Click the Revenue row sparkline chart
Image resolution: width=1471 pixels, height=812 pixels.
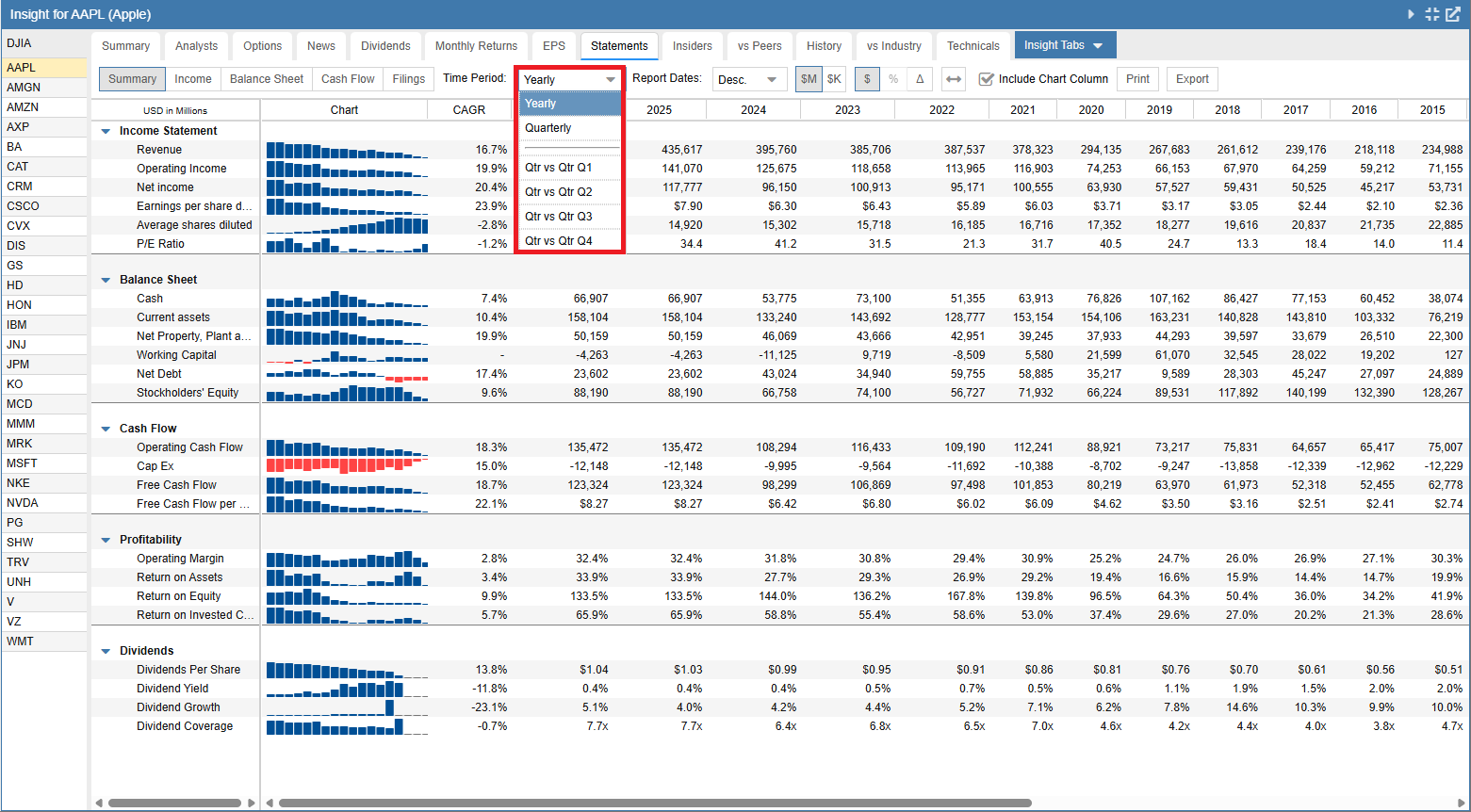pos(347,150)
